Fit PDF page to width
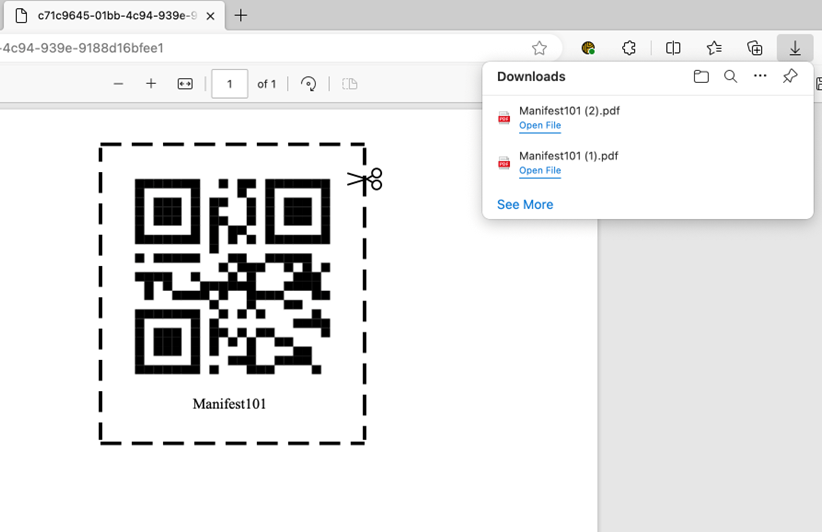 pos(185,84)
